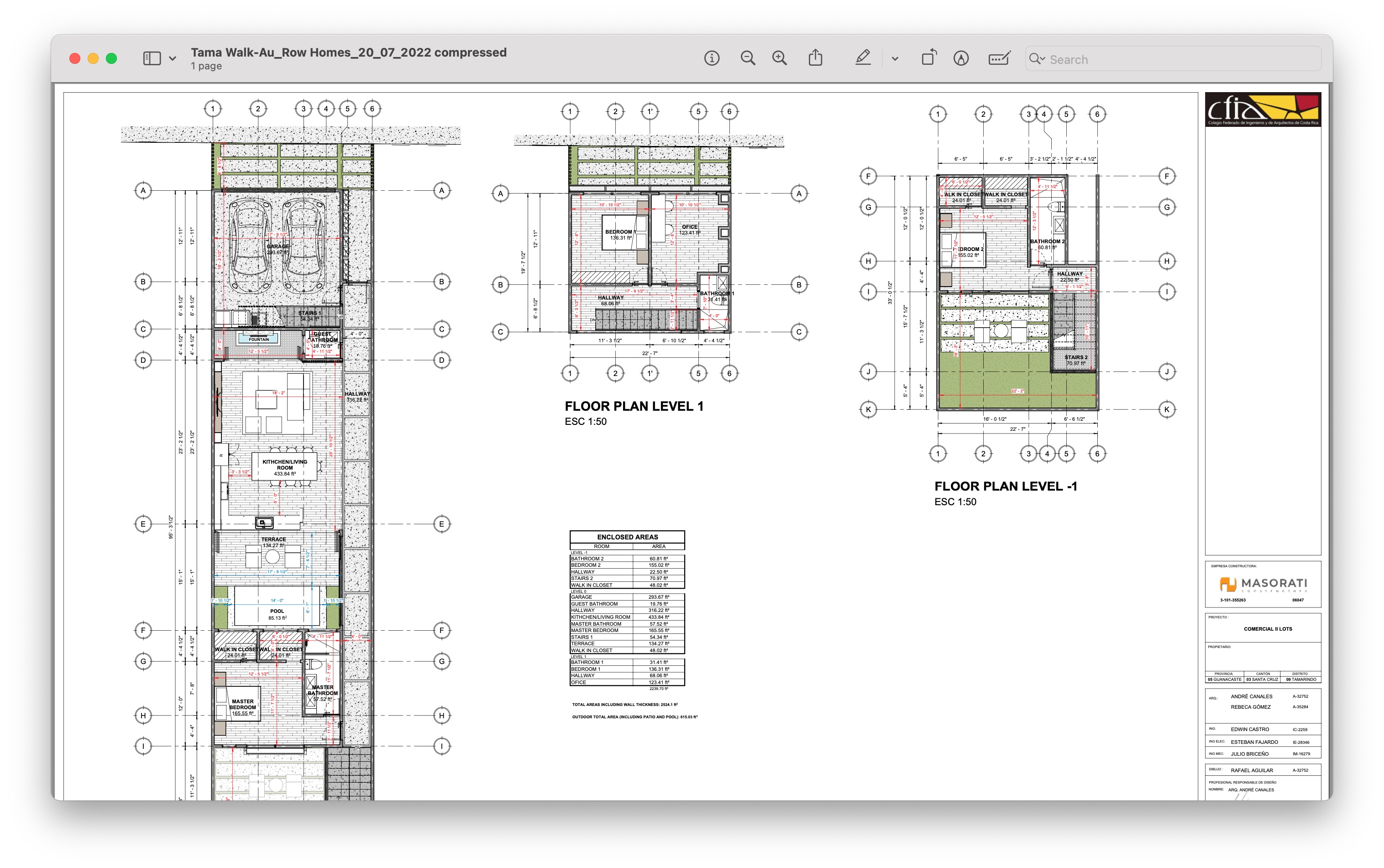Viewport: 1384px width, 868px height.
Task: Expand the sidebar view options chevron
Action: [x=172, y=59]
